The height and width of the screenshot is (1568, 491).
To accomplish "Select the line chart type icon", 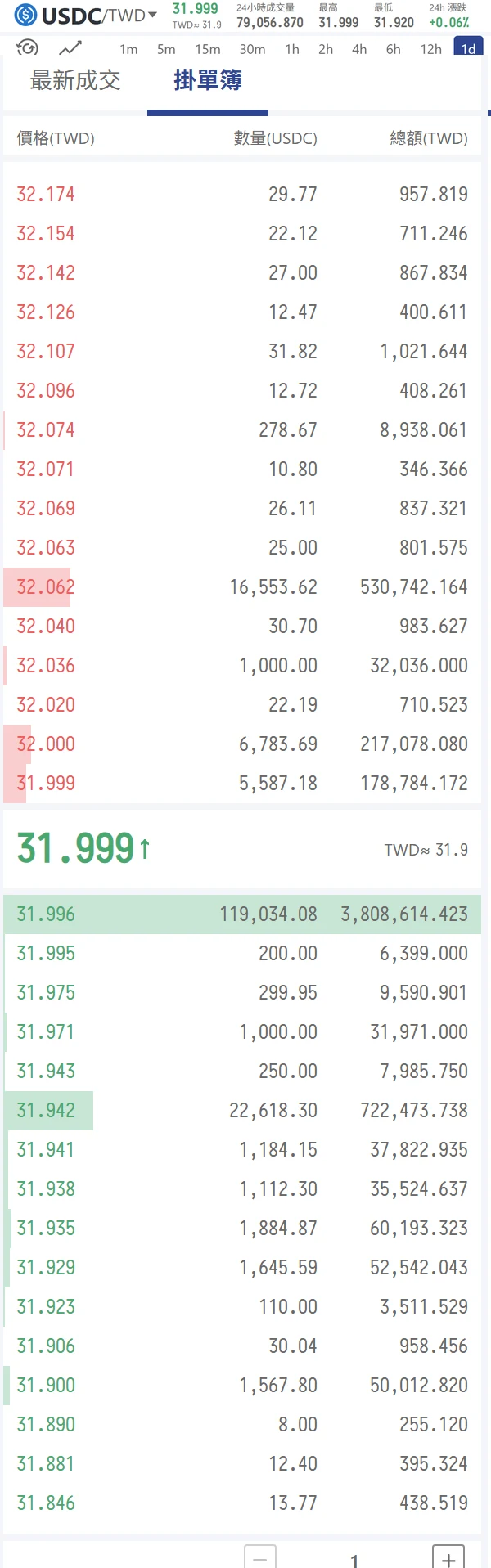I will point(71,48).
